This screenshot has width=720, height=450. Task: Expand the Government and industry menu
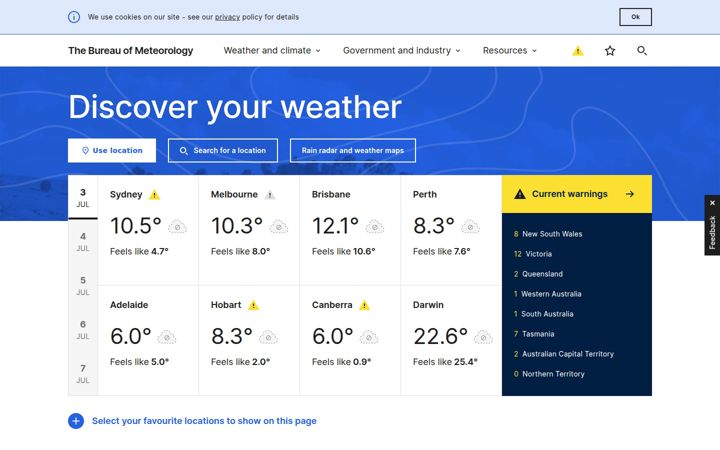tap(402, 51)
